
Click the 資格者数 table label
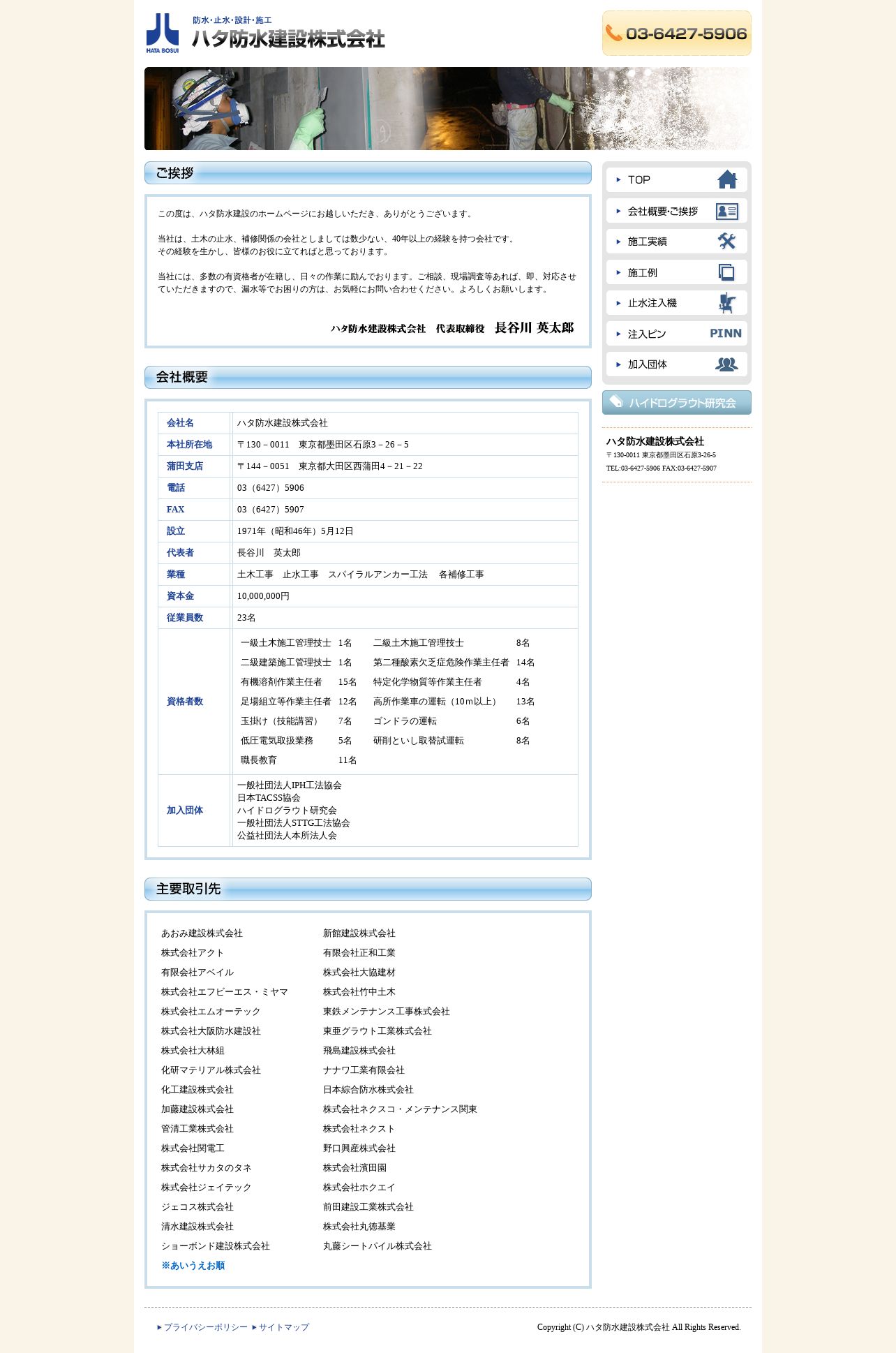(x=185, y=702)
